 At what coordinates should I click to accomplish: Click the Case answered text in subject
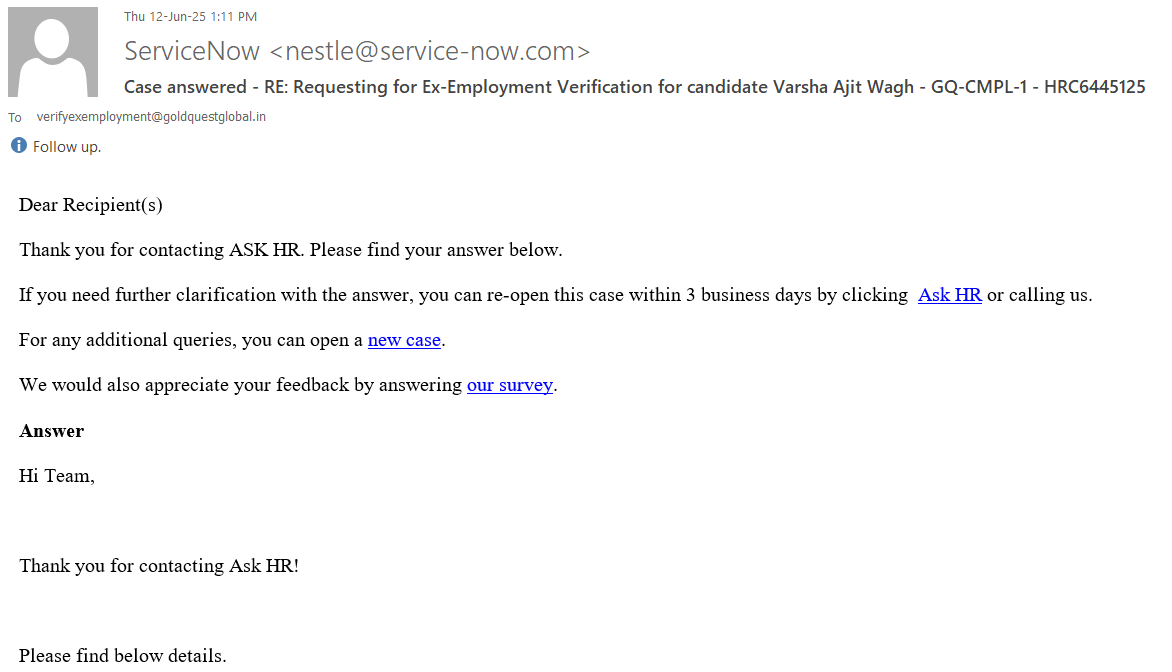(185, 87)
